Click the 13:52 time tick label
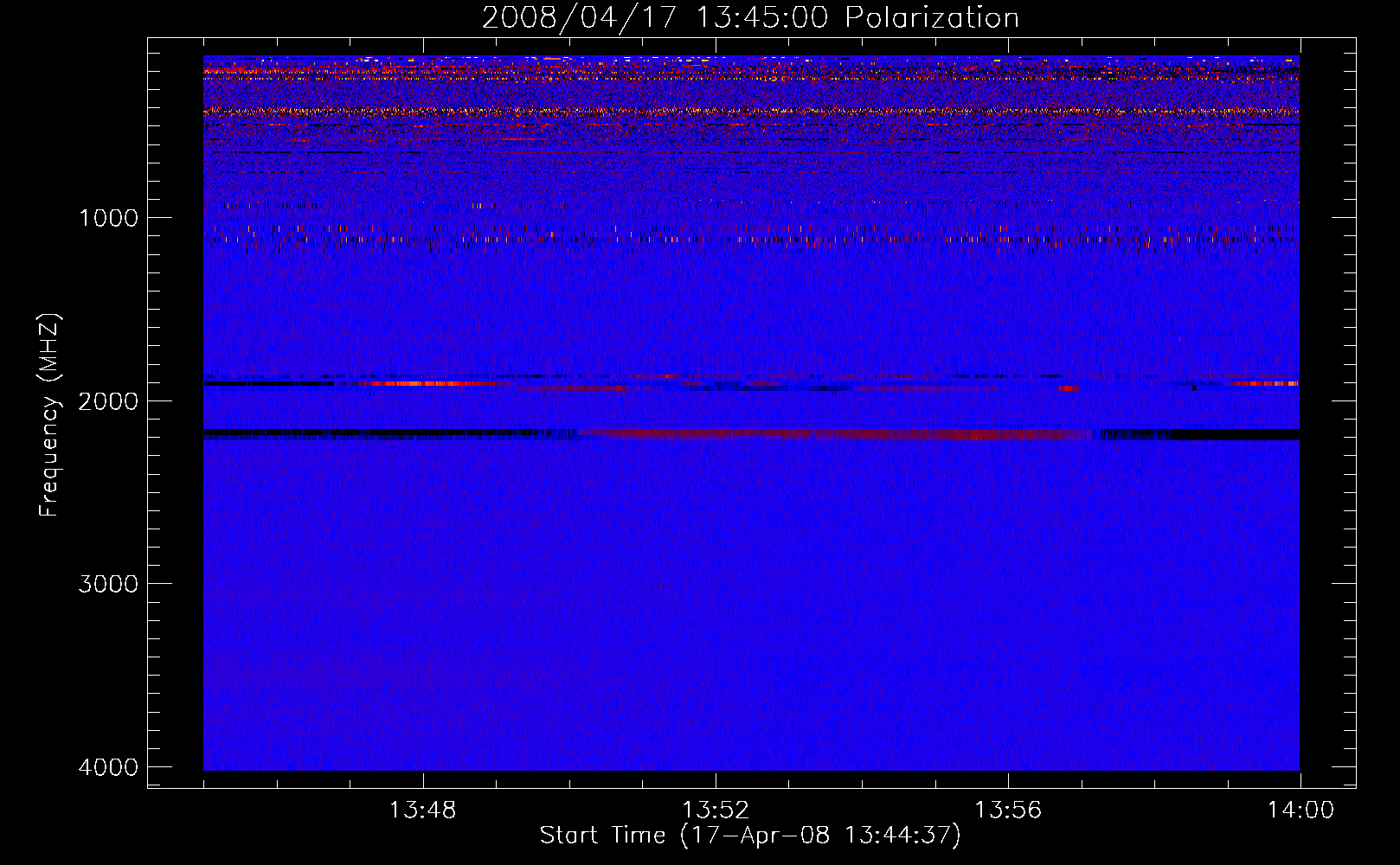The image size is (1400, 865). 715,811
